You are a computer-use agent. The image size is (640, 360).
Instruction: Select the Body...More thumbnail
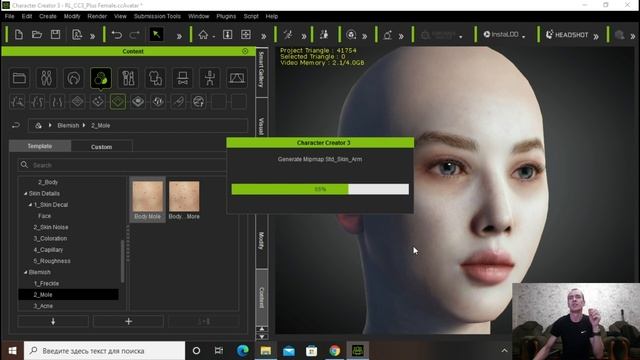[184, 200]
